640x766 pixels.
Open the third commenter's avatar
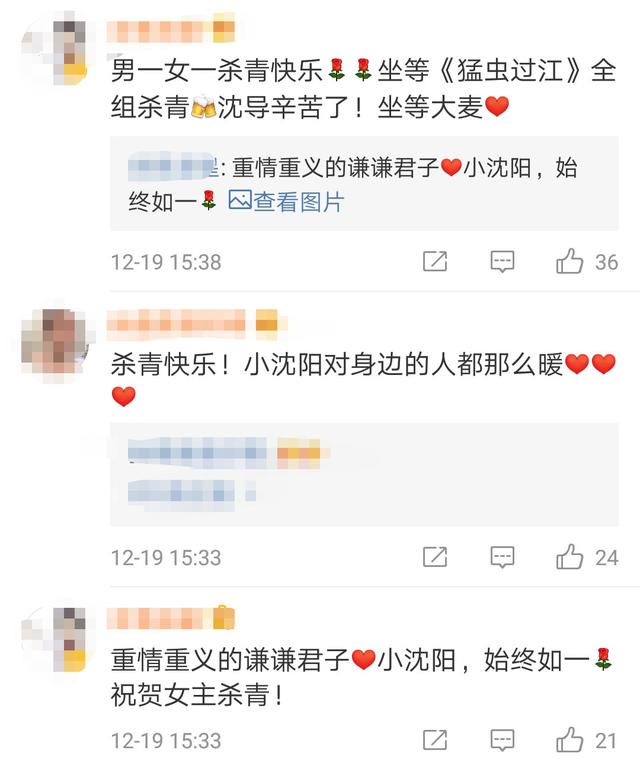[x=55, y=638]
